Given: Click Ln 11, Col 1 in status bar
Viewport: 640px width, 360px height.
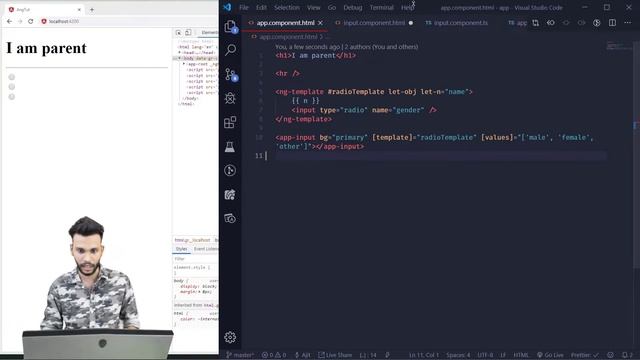Looking at the screenshot, I should click(424, 355).
